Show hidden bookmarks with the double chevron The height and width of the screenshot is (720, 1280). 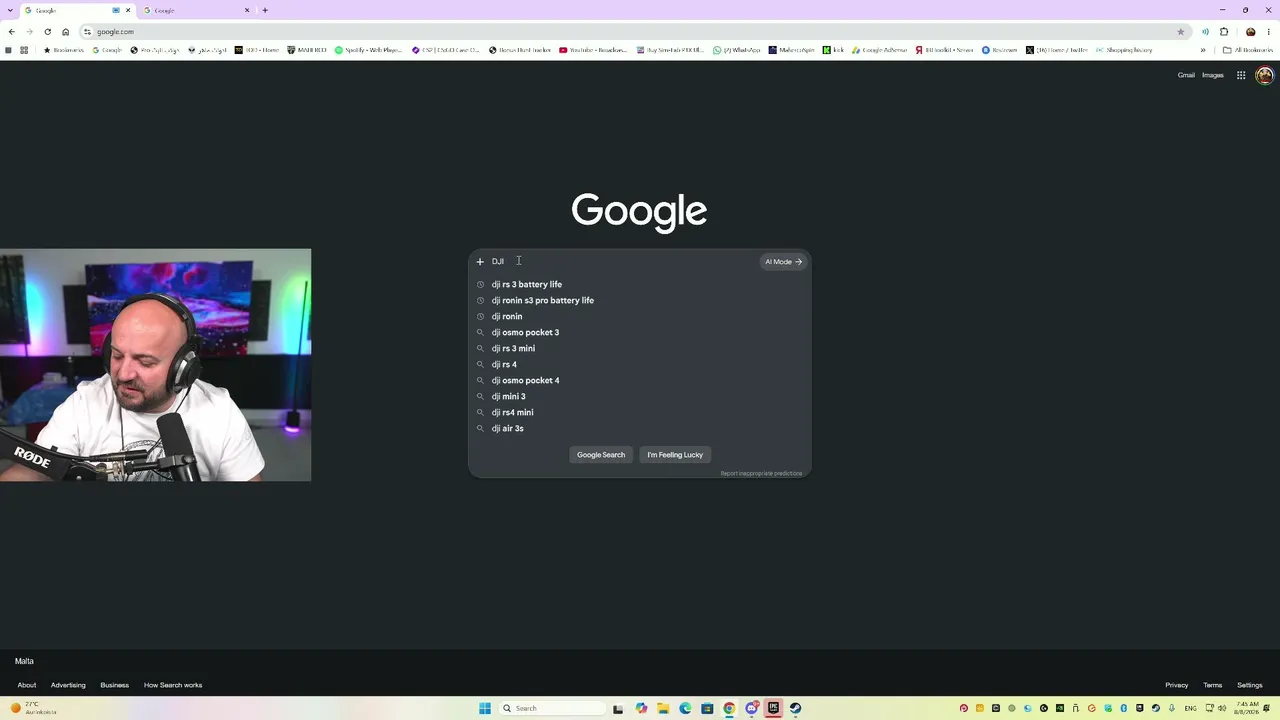[1203, 50]
